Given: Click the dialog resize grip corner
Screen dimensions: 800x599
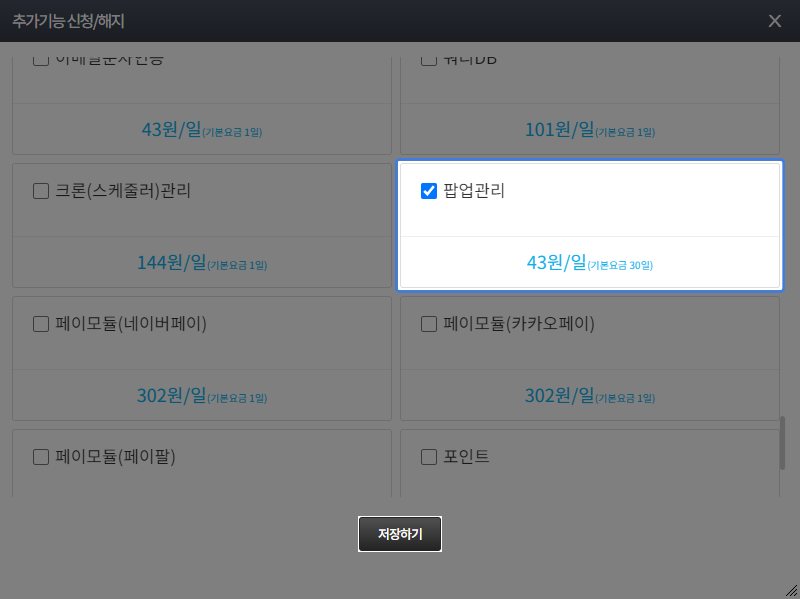Looking at the screenshot, I should coord(791,590).
